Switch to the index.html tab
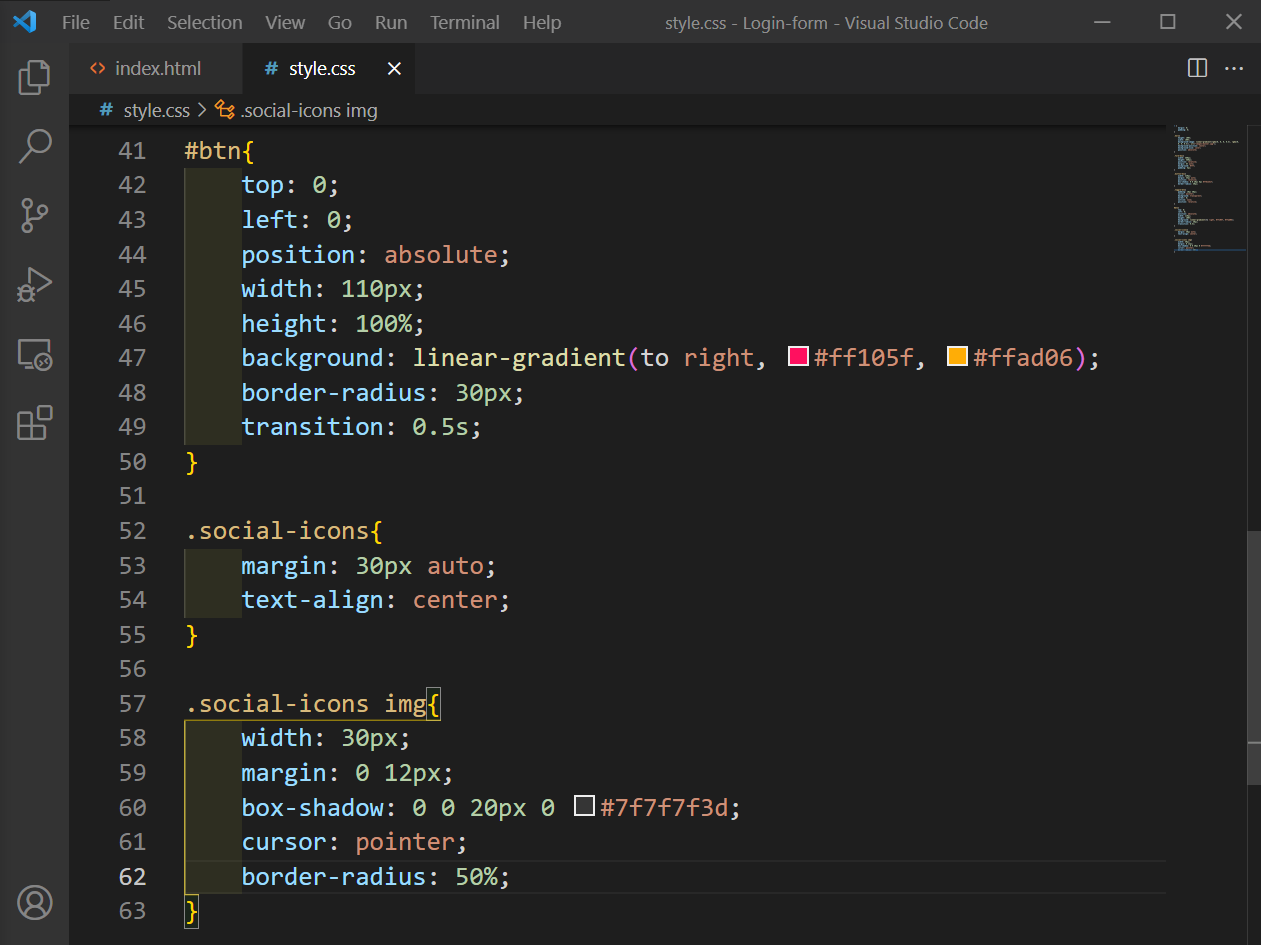Viewport: 1261px width, 945px height. pos(156,69)
